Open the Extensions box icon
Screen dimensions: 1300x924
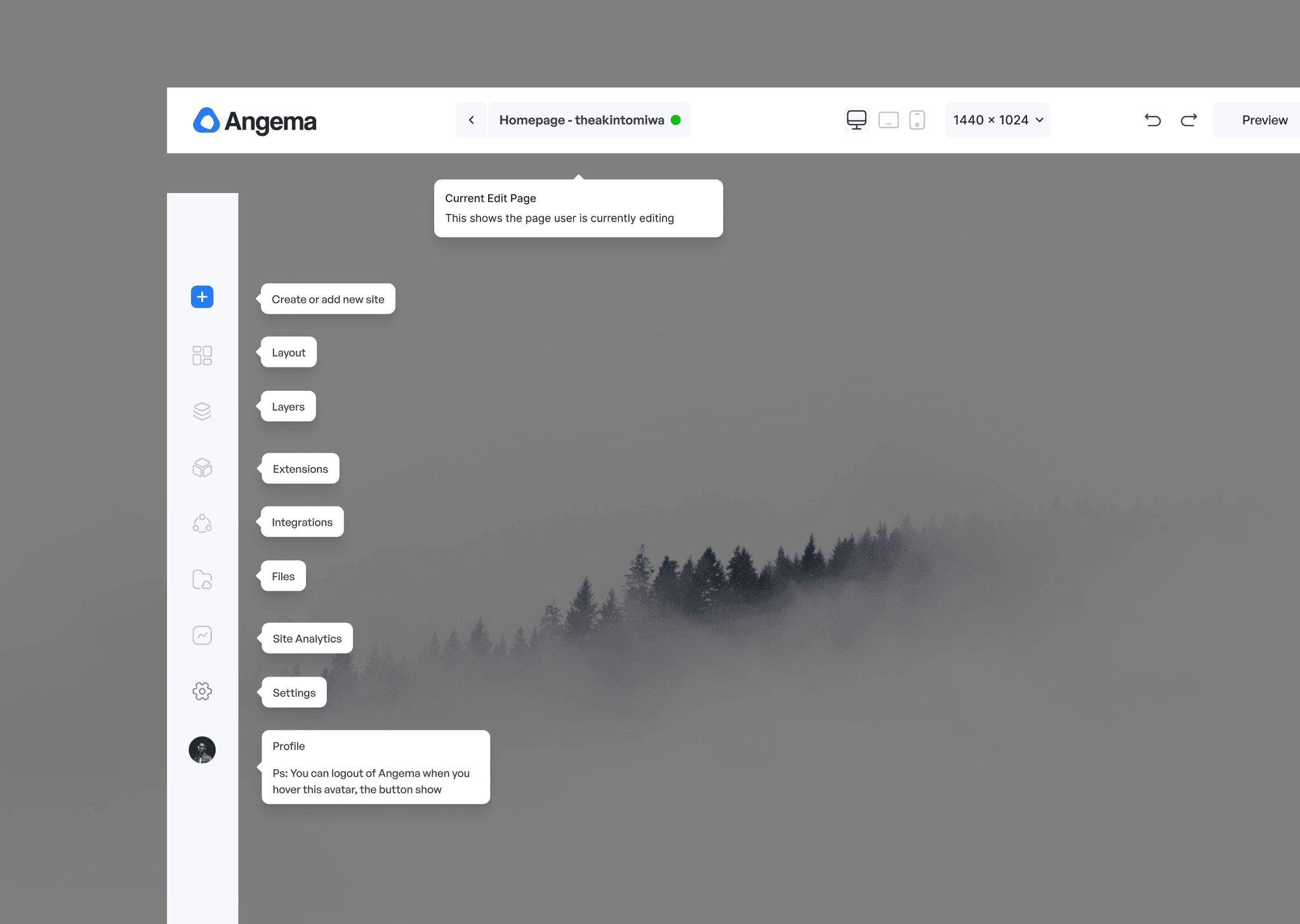(202, 468)
